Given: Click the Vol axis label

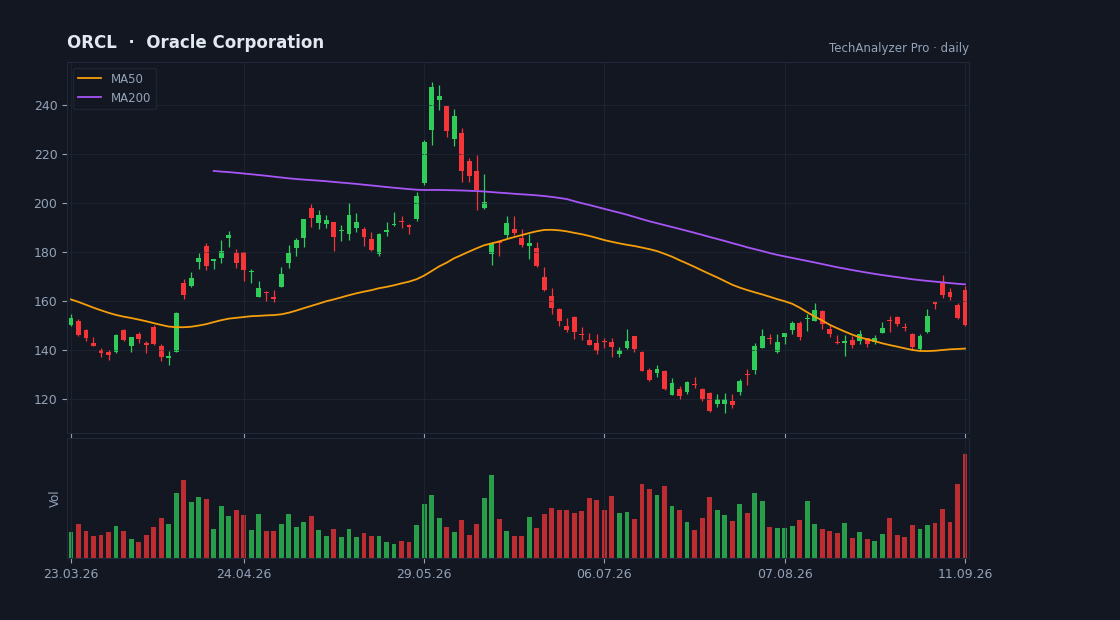Looking at the screenshot, I should (x=54, y=499).
